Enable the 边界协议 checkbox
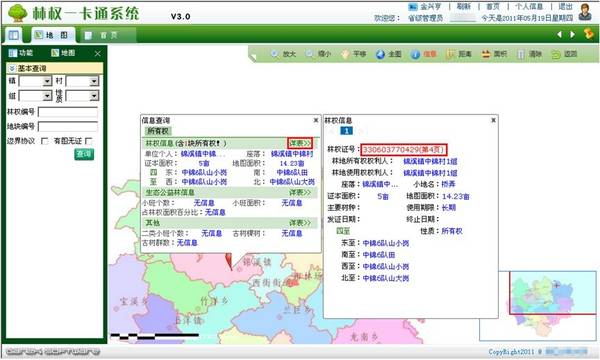 [44, 141]
